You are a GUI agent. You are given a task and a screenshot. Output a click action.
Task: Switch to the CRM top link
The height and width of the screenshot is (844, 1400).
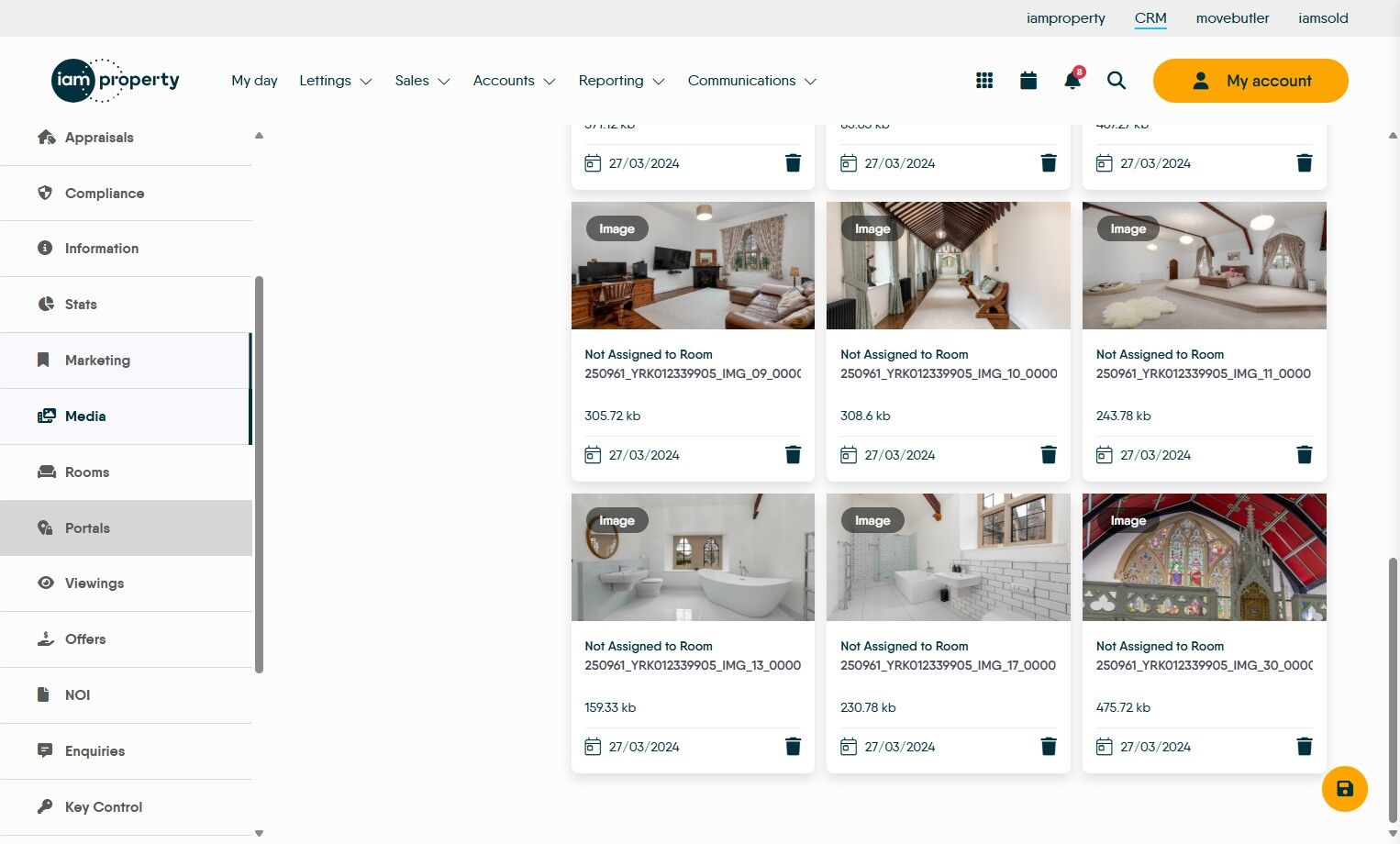pyautogui.click(x=1150, y=18)
